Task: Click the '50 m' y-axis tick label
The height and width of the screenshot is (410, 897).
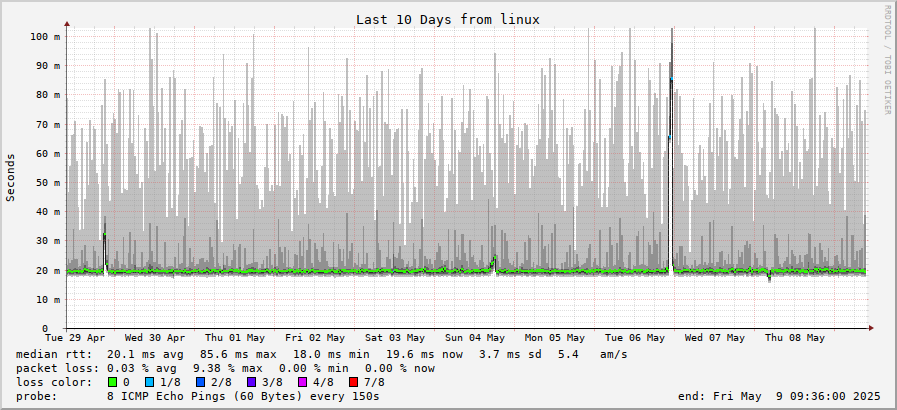Action: click(x=48, y=182)
